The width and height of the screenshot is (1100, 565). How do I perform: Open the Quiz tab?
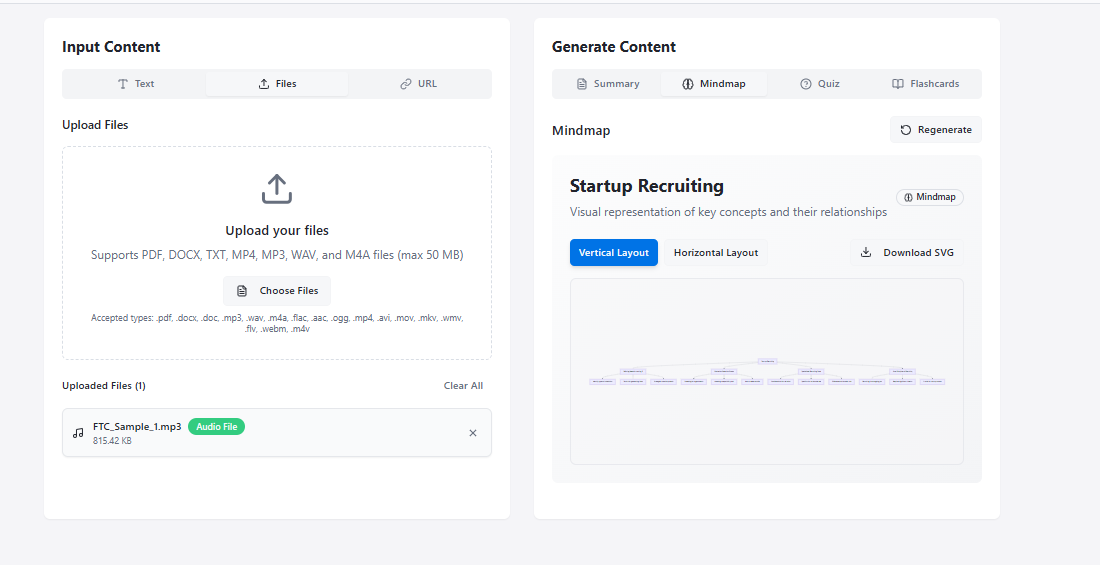tap(819, 84)
